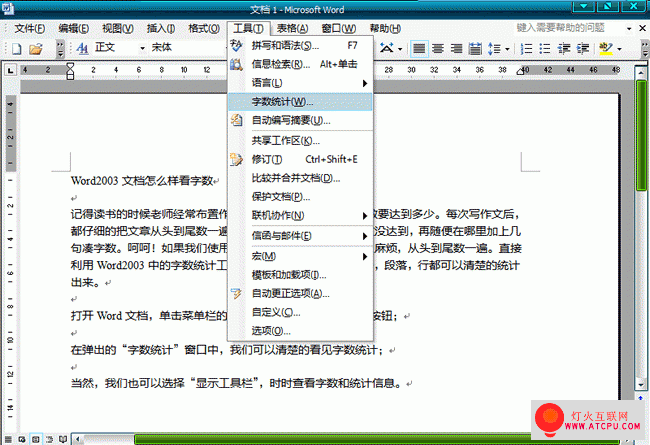Decrease the paragraph indent

[564, 49]
